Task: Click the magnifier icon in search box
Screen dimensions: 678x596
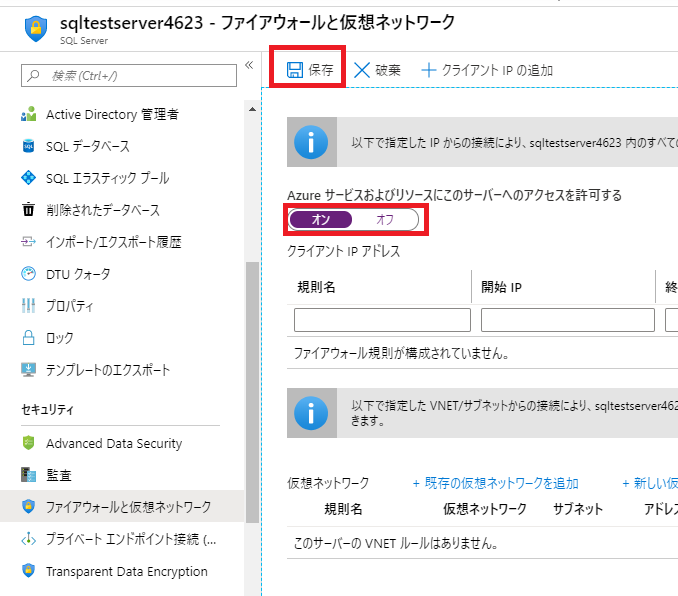Action: tap(33, 76)
